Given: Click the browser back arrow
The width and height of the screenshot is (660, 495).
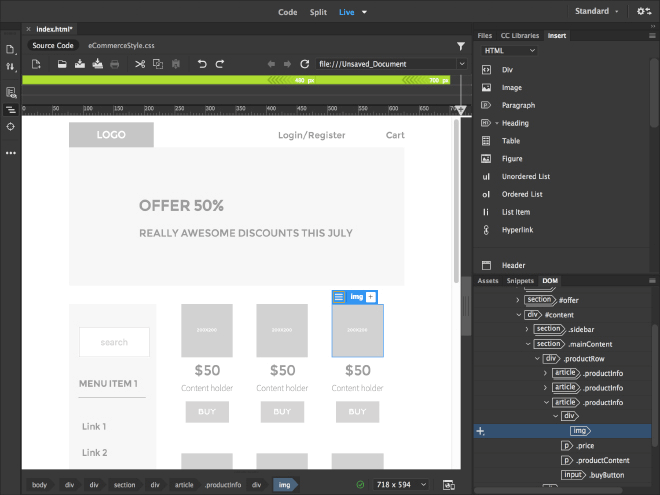Looking at the screenshot, I should pyautogui.click(x=271, y=64).
